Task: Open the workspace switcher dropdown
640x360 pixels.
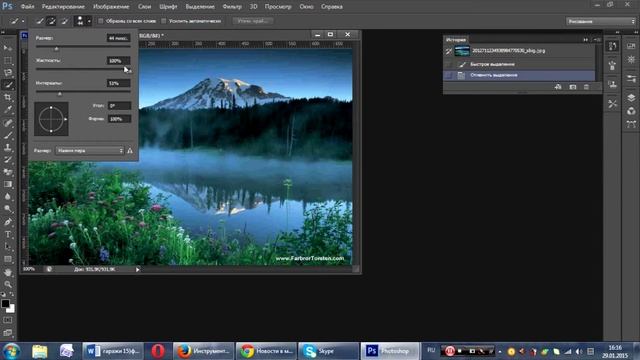Action: pyautogui.click(x=600, y=21)
